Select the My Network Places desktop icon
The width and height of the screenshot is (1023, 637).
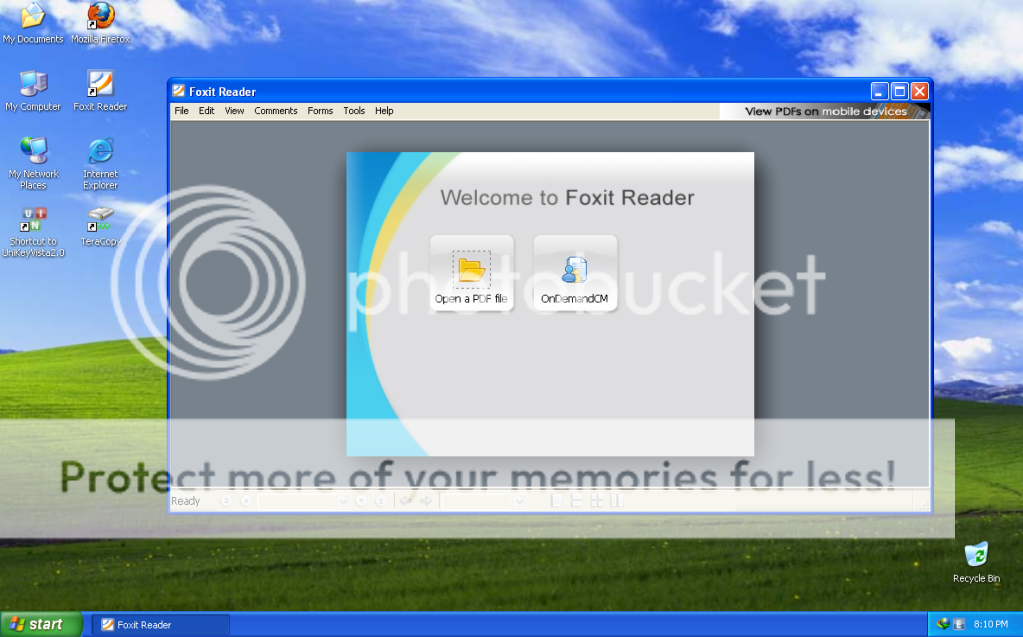[33, 163]
